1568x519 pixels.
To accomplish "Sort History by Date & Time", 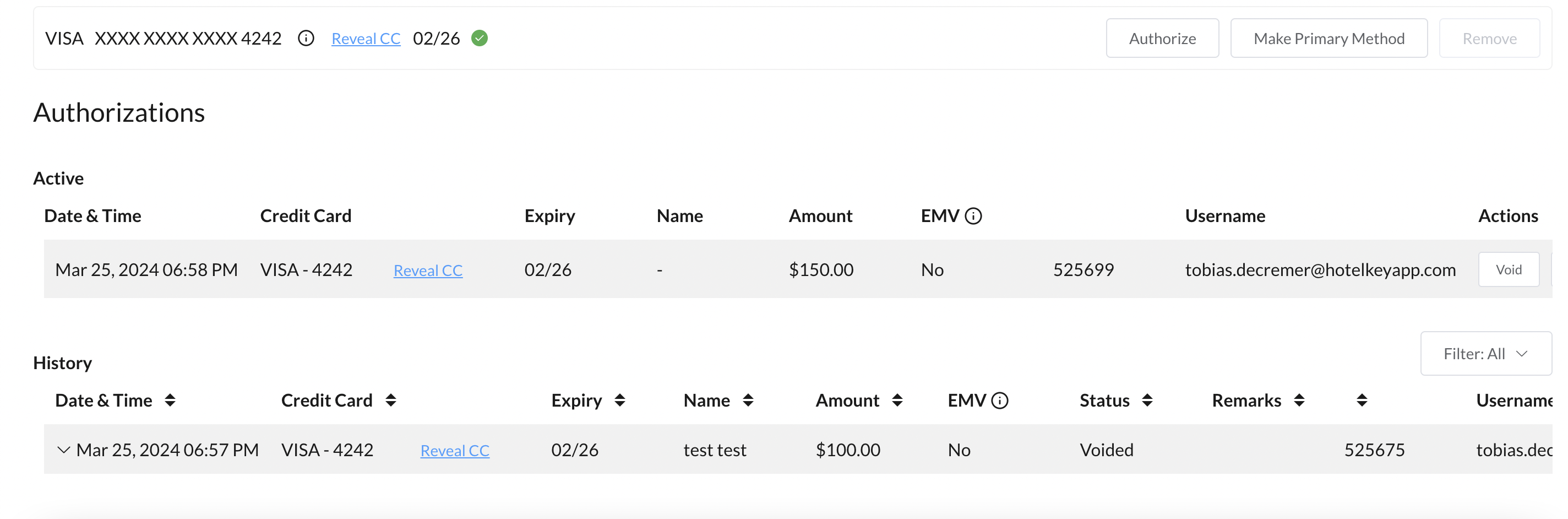I will pyautogui.click(x=171, y=401).
